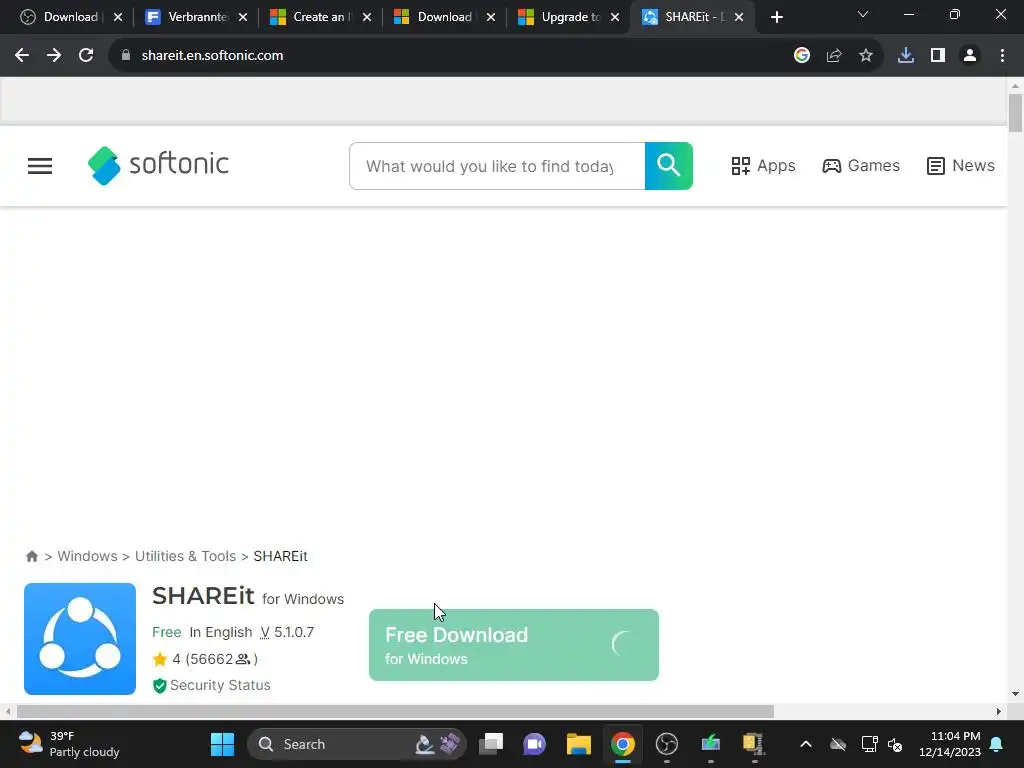Open Utilities & Tools breadcrumb link
The width and height of the screenshot is (1024, 768).
pyautogui.click(x=185, y=556)
